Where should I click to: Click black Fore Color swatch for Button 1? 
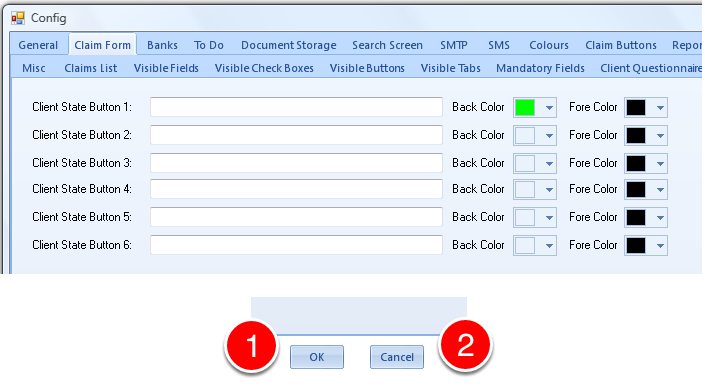[636, 107]
